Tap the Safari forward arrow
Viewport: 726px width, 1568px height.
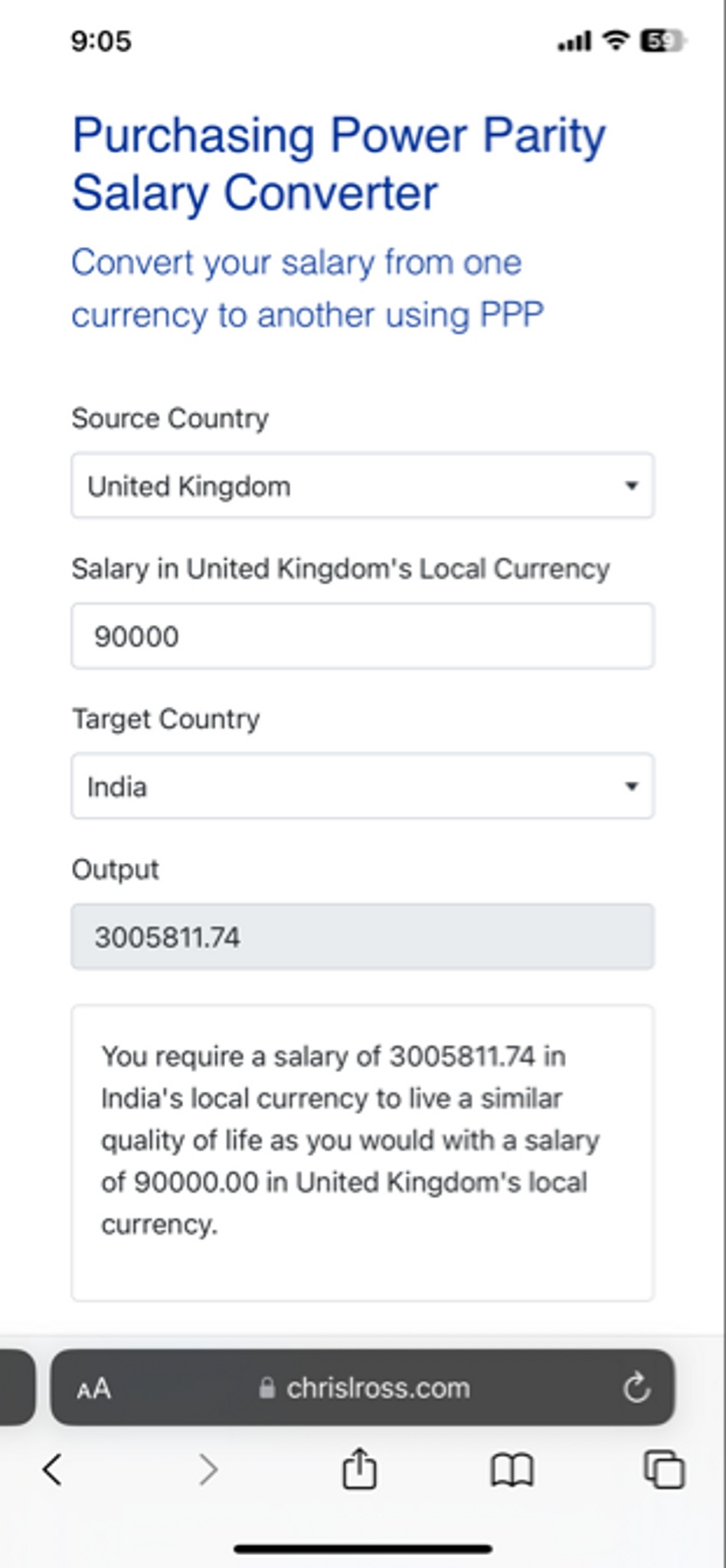point(208,1469)
